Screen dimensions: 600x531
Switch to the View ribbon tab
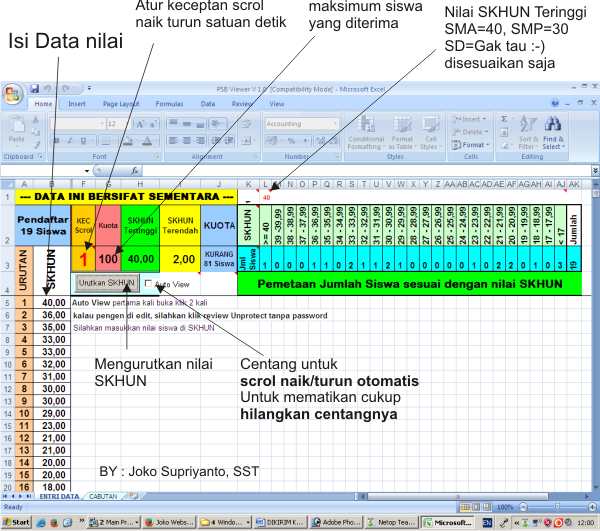point(276,104)
